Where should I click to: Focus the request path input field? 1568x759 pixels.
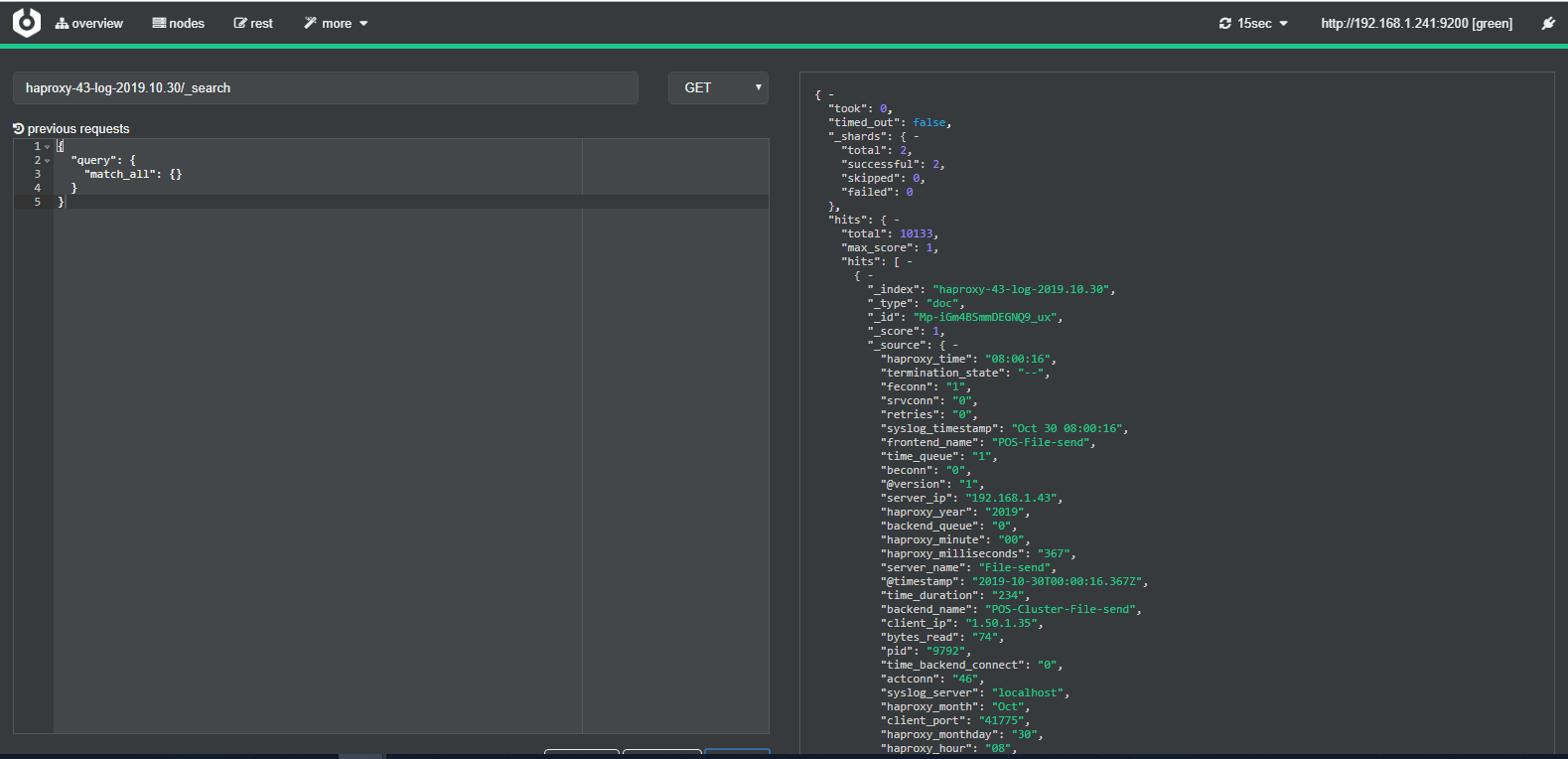point(326,87)
